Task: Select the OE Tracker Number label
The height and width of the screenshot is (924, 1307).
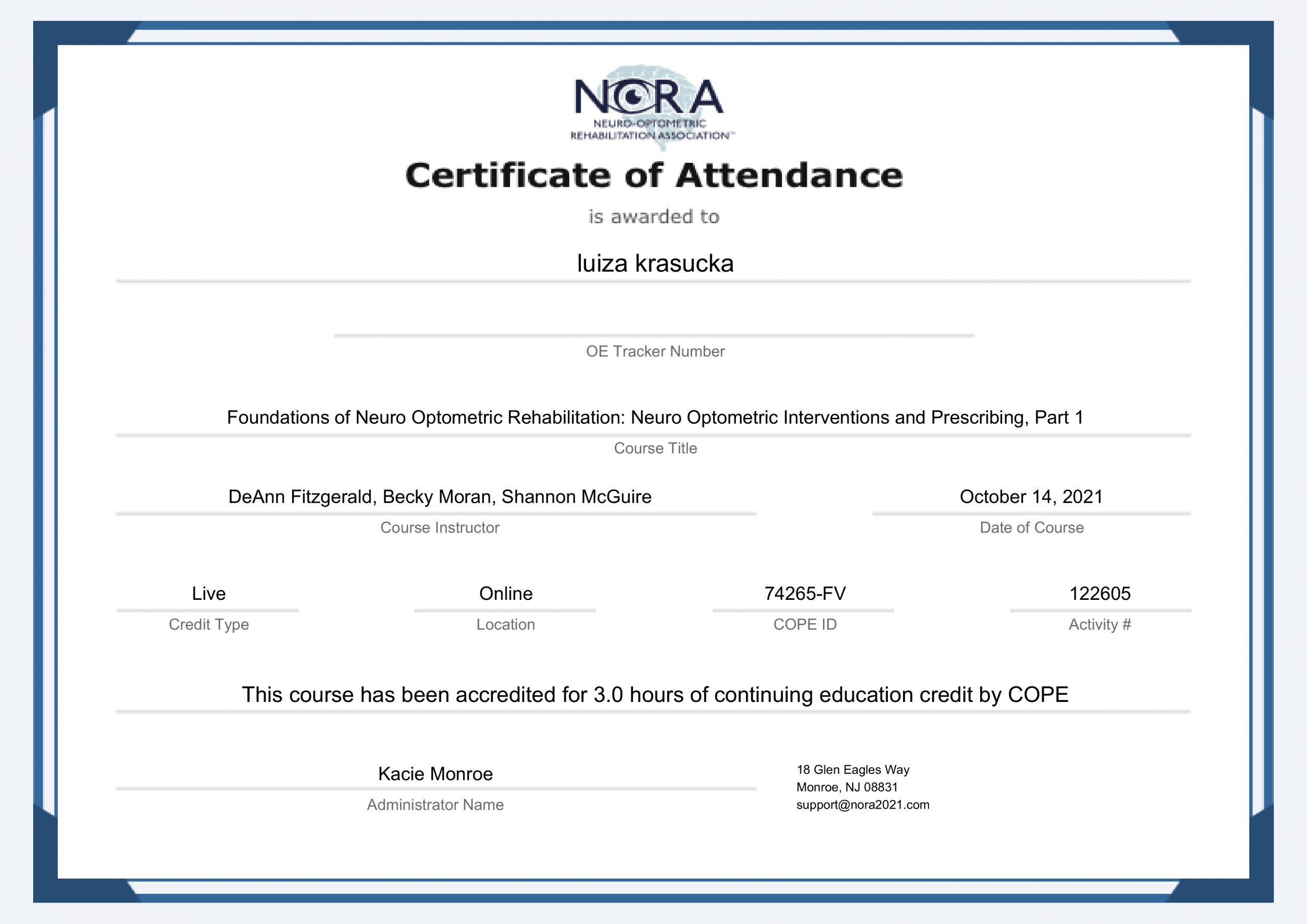Action: pyautogui.click(x=655, y=351)
